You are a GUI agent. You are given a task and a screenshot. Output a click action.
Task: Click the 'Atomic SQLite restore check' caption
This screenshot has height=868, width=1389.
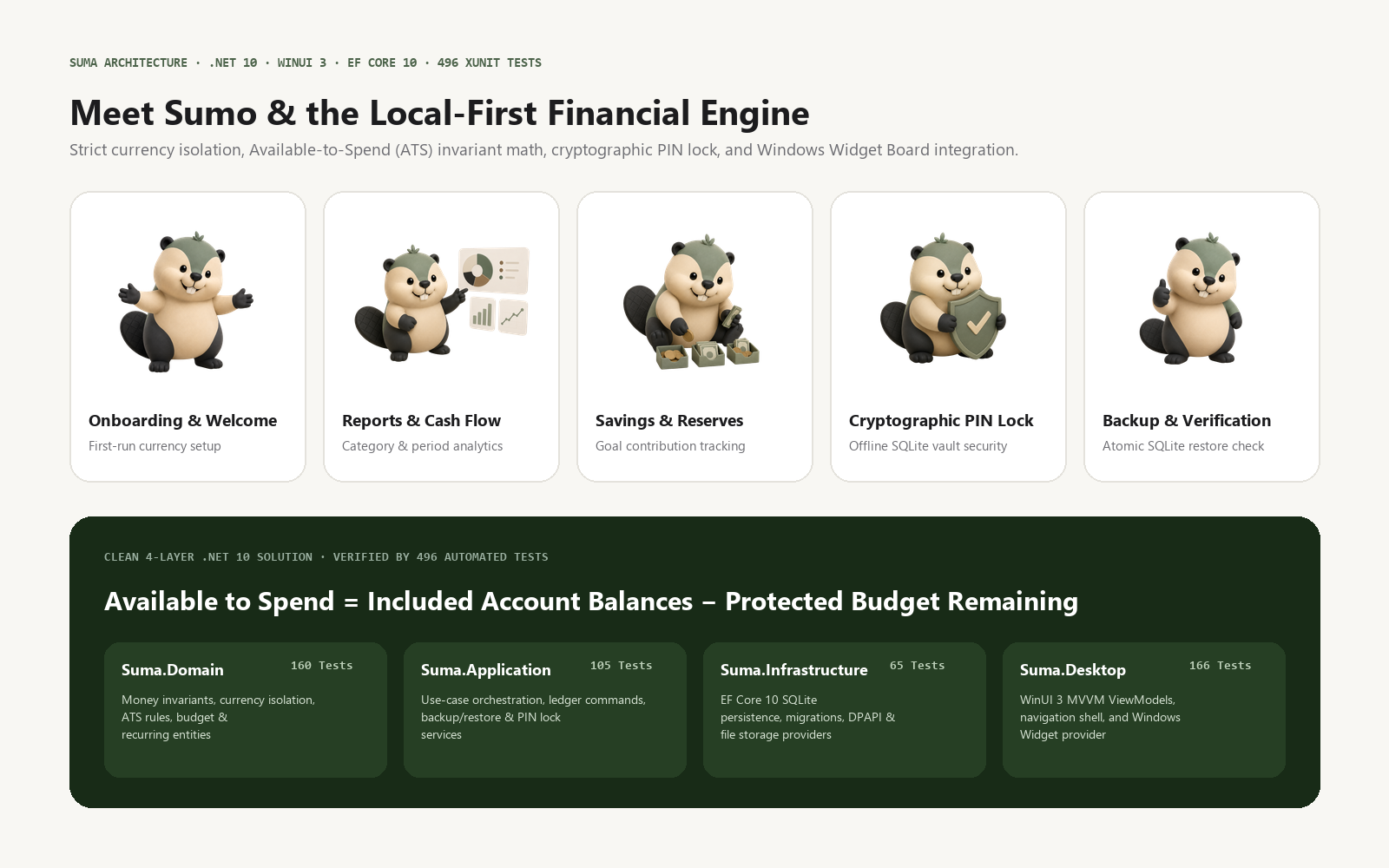[x=1183, y=446]
